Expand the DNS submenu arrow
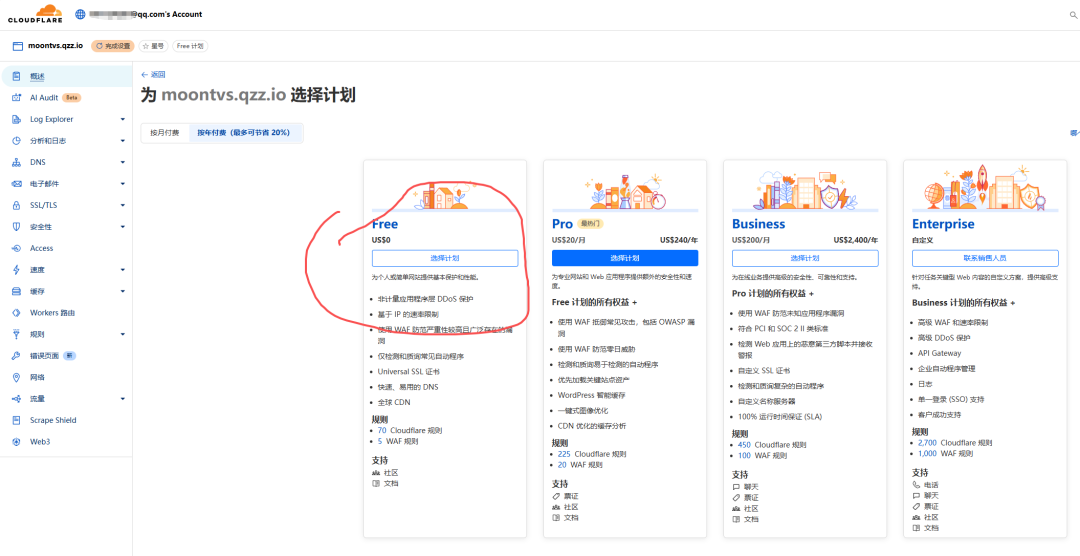Screen dimensions: 1080x556 click(x=123, y=162)
